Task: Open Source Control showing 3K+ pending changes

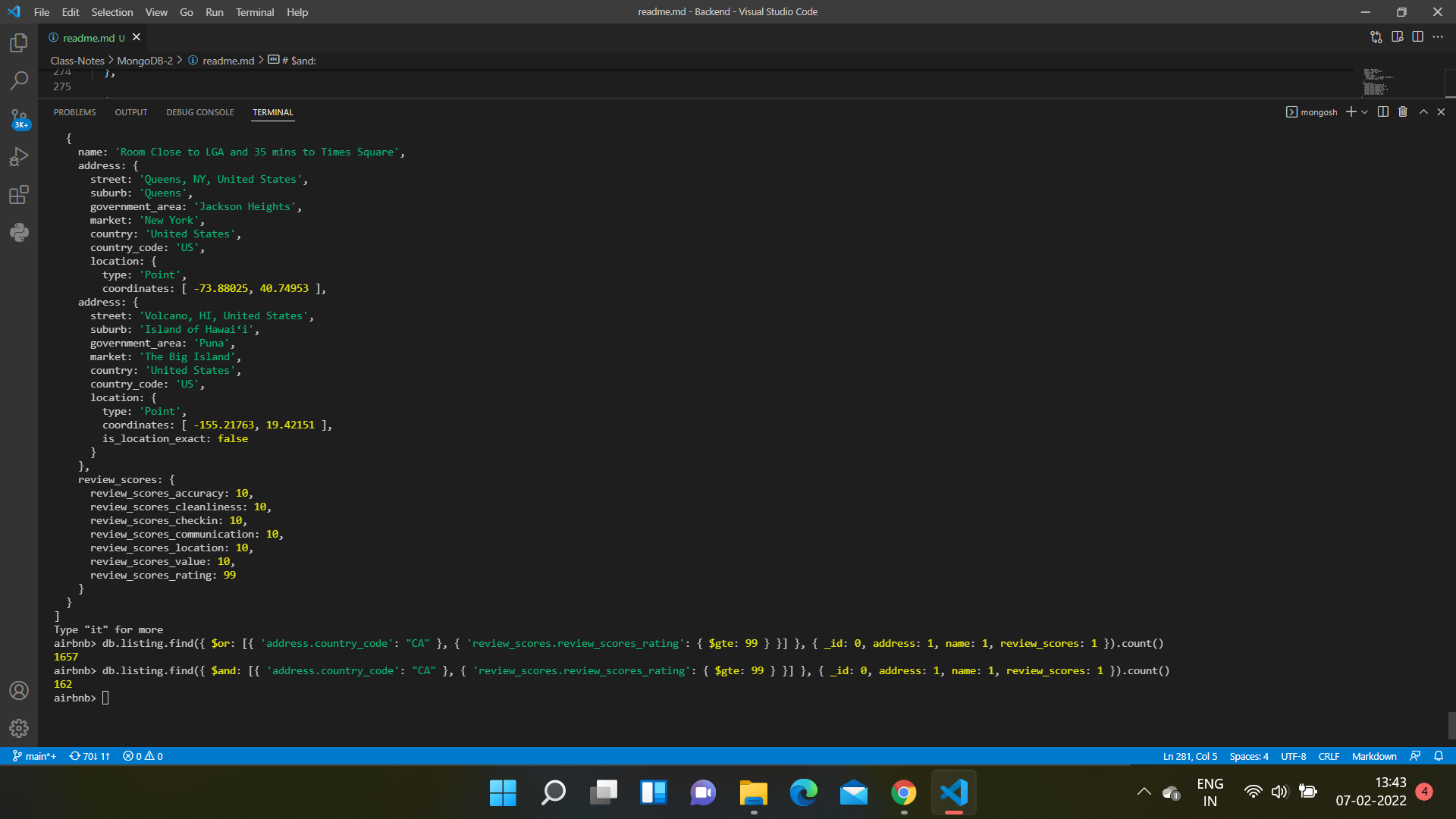Action: [18, 119]
